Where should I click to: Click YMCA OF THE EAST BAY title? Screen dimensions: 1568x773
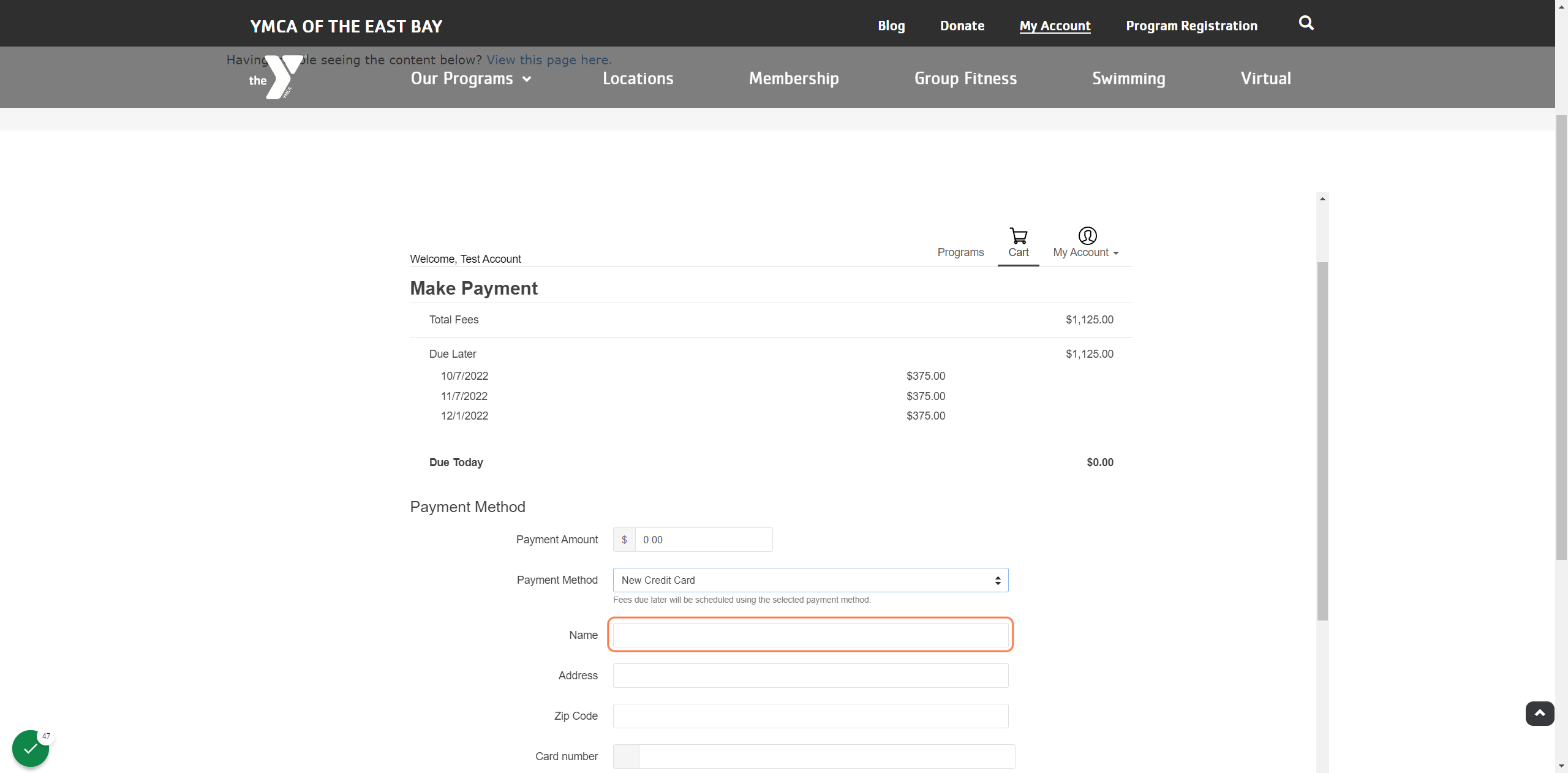346,26
